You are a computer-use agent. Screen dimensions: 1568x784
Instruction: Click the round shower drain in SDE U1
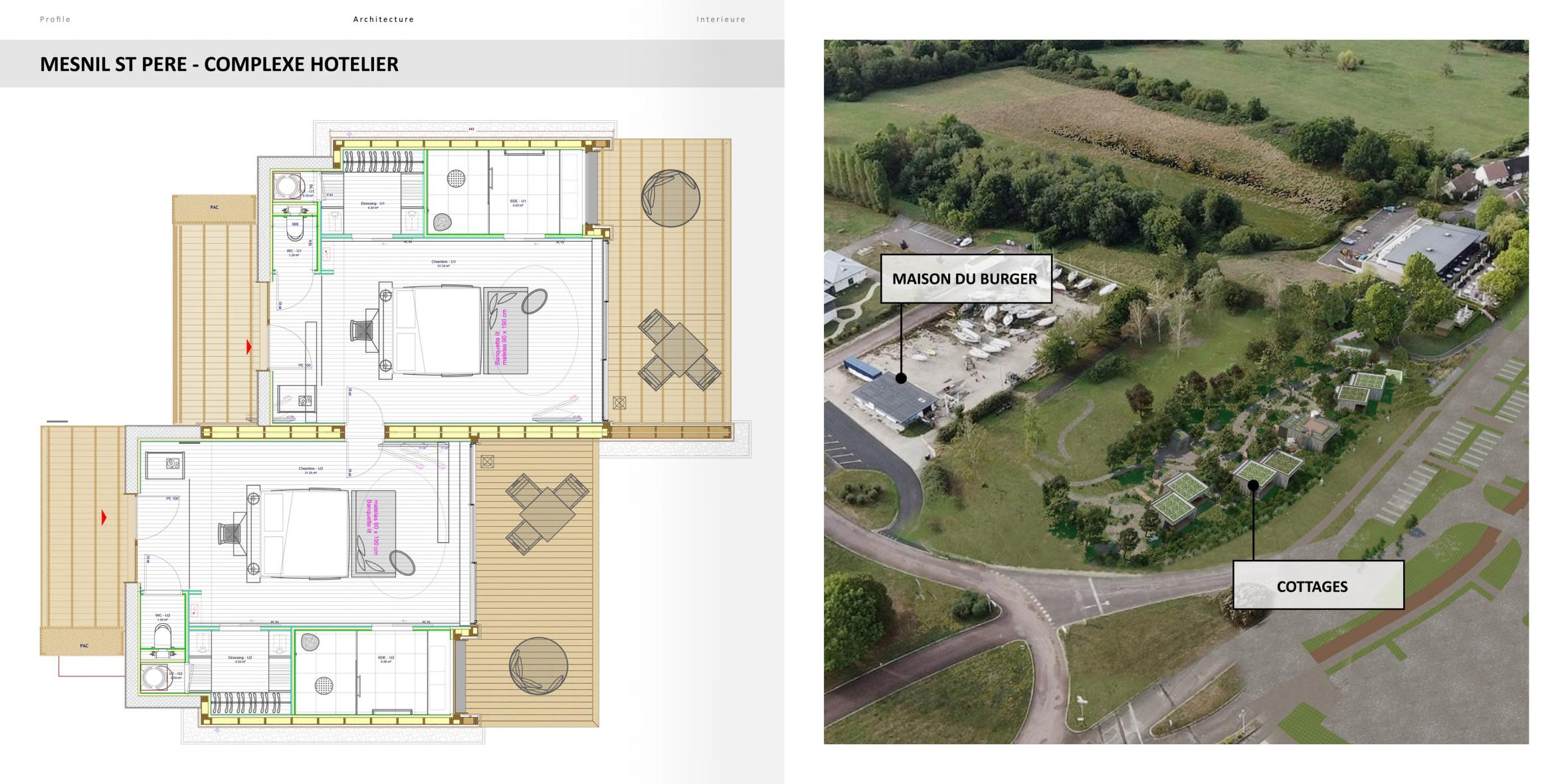coord(456,177)
